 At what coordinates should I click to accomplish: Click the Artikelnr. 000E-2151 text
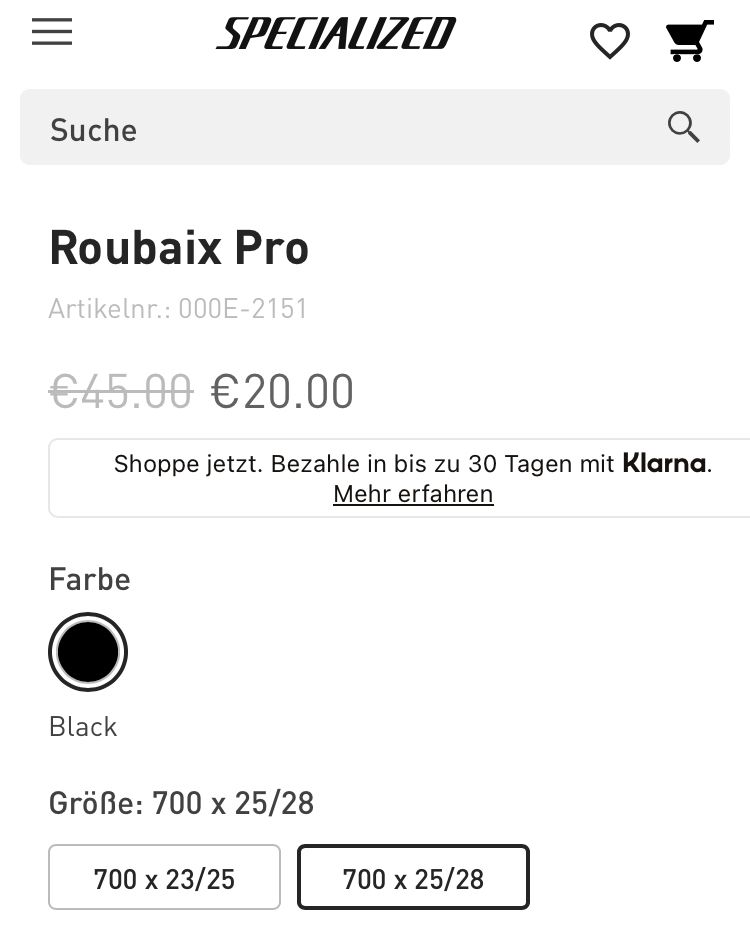point(178,309)
